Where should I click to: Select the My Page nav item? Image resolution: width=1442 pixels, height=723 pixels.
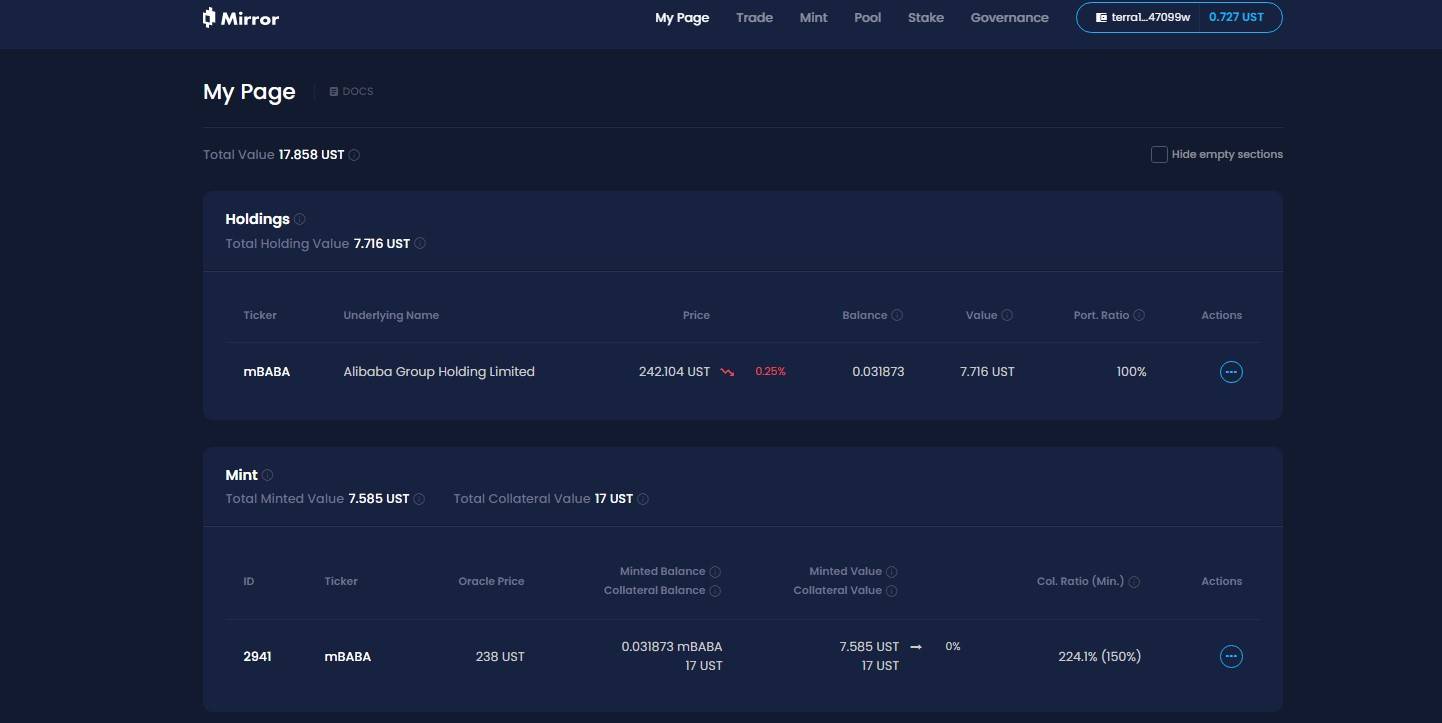tap(682, 17)
